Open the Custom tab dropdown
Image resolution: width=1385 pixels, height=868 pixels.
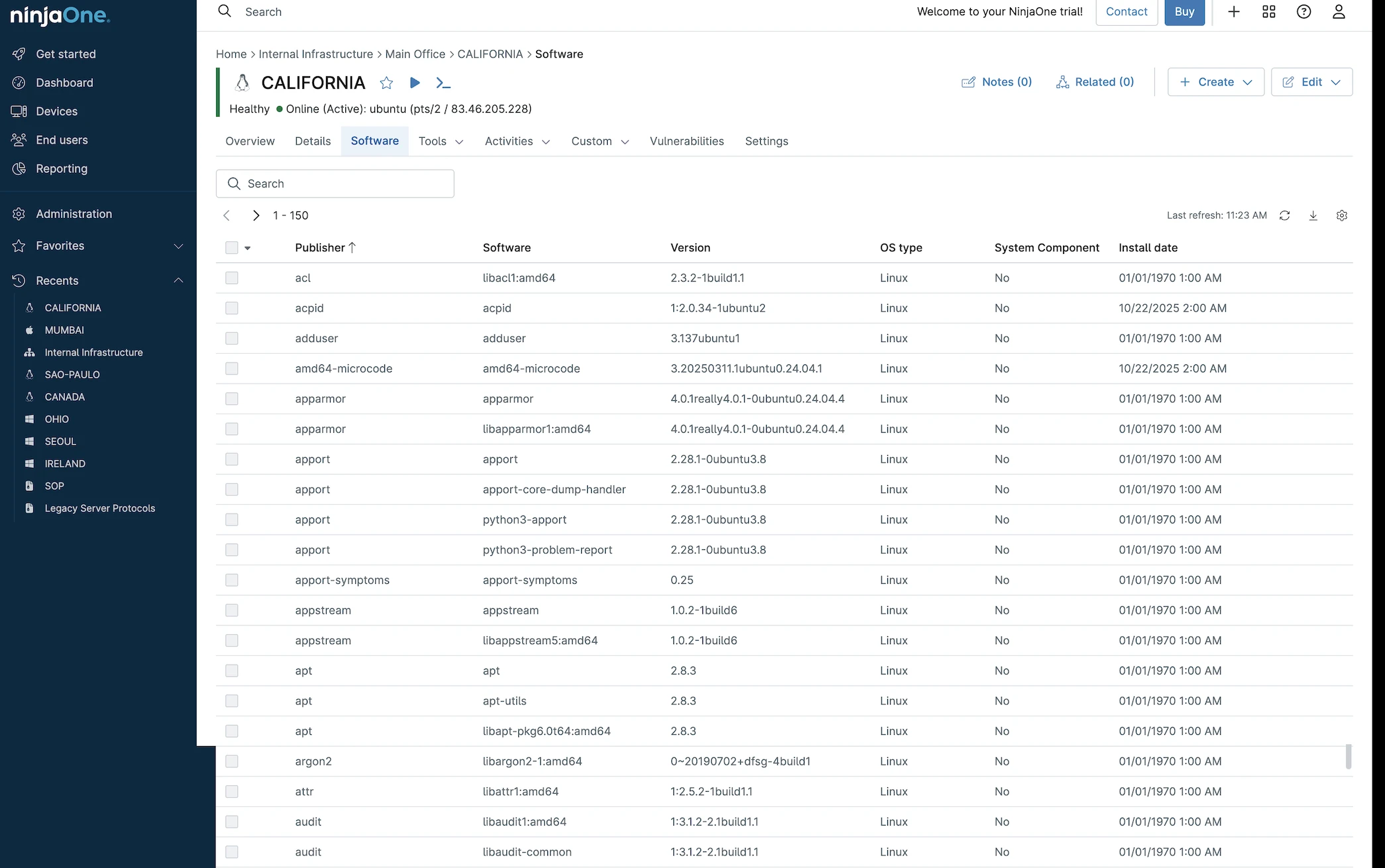click(x=600, y=141)
